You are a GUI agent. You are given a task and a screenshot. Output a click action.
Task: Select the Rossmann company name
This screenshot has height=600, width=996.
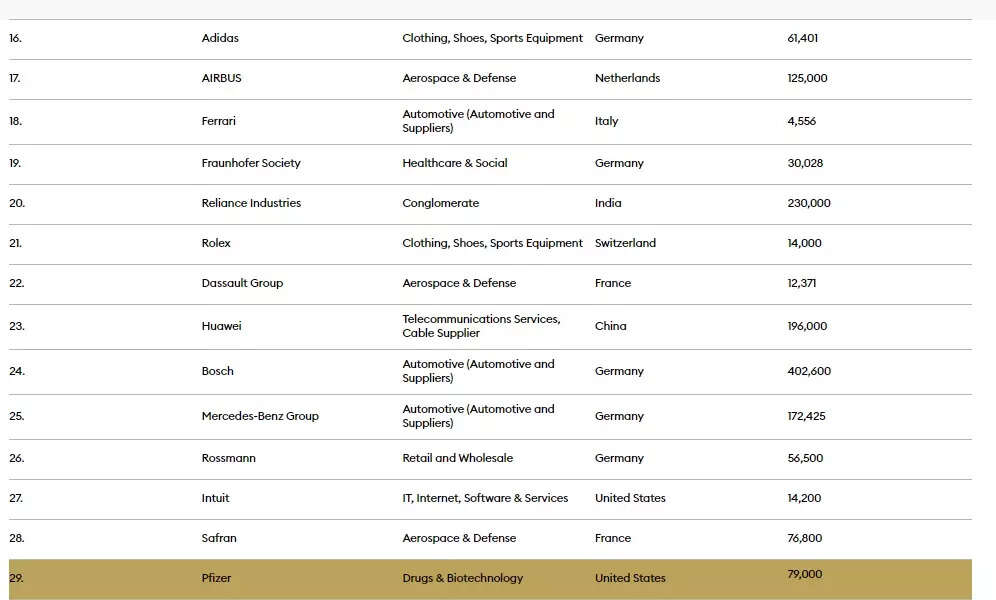point(228,458)
